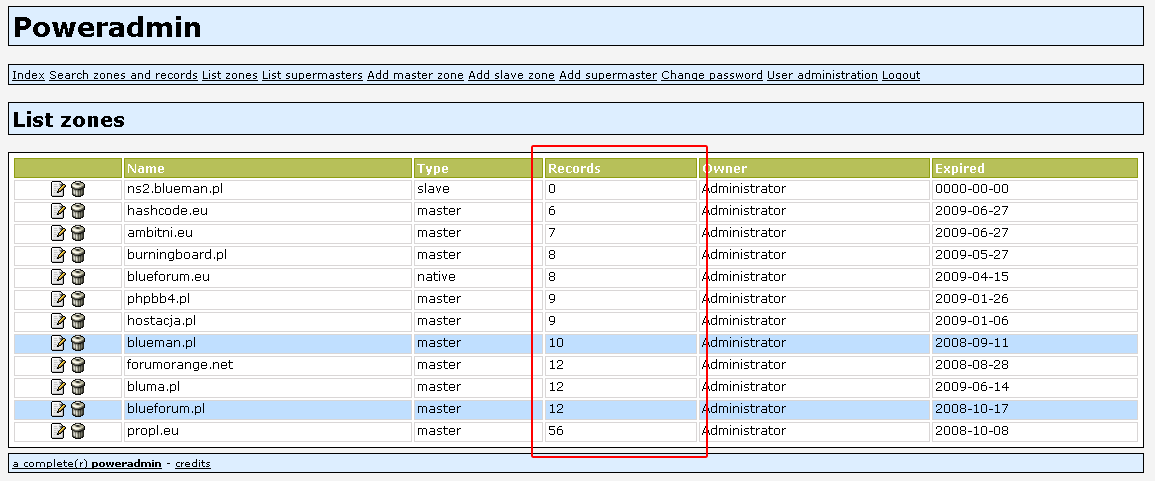Open List supermasters
The width and height of the screenshot is (1155, 481).
point(312,75)
